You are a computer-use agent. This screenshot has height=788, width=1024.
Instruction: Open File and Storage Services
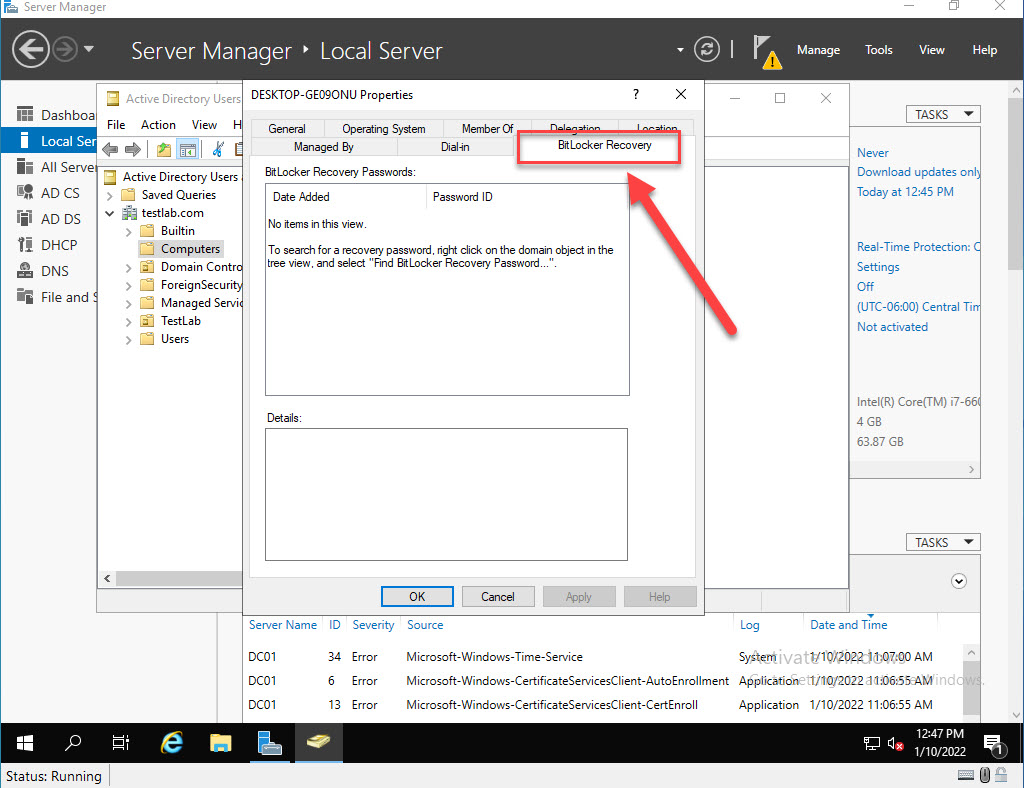(56, 297)
